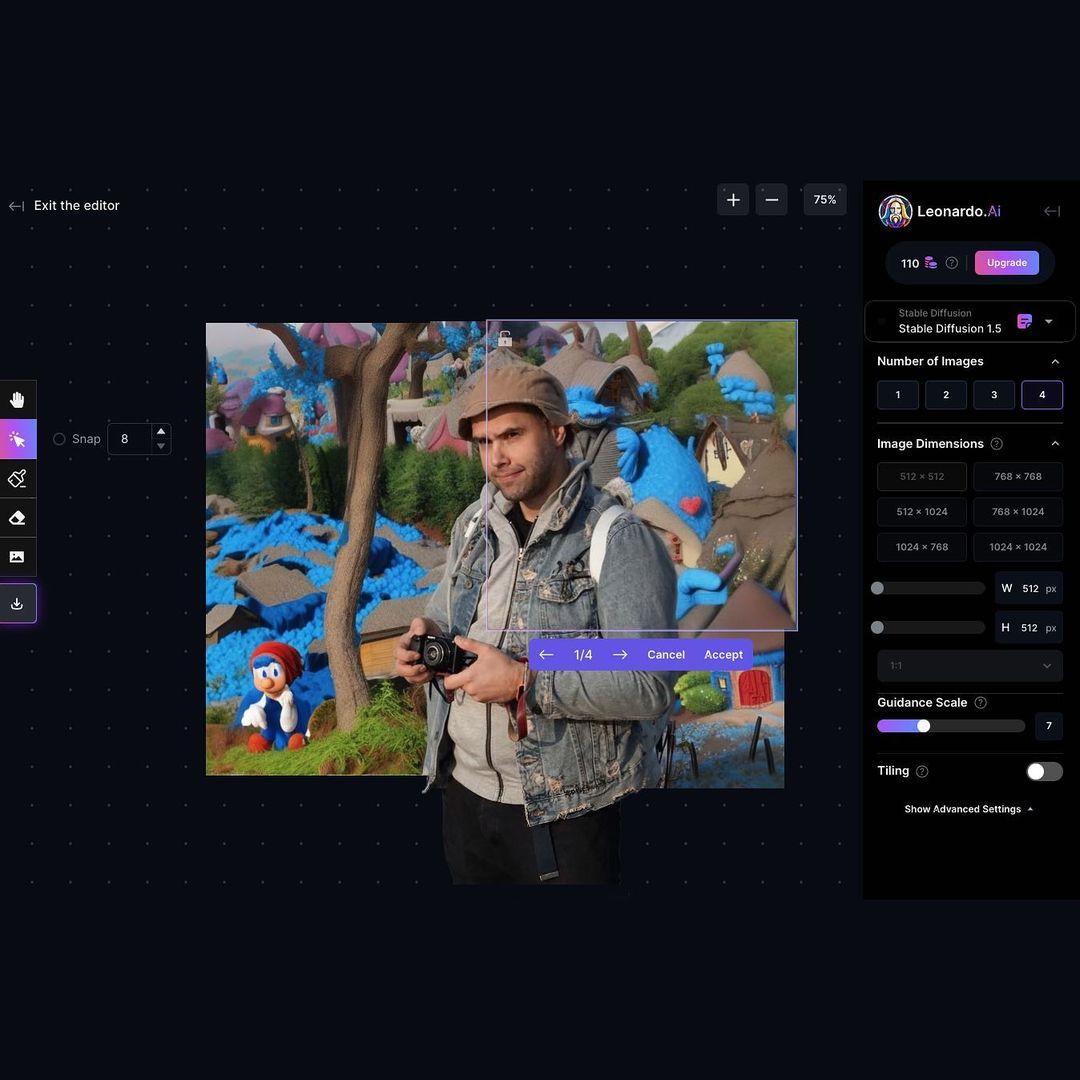
Task: Choose the 1024 × 768 dimension preset
Action: [x=922, y=547]
